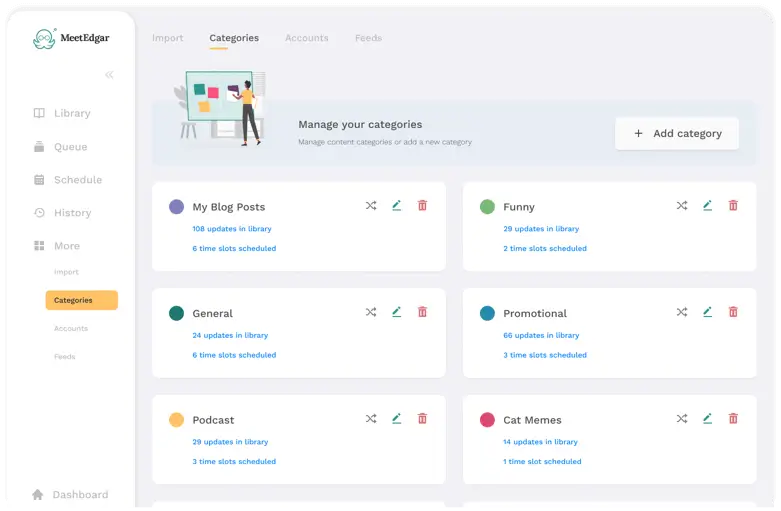Viewport: 781px width, 511px height.
Task: Edit the Cat Memes category
Action: click(707, 418)
